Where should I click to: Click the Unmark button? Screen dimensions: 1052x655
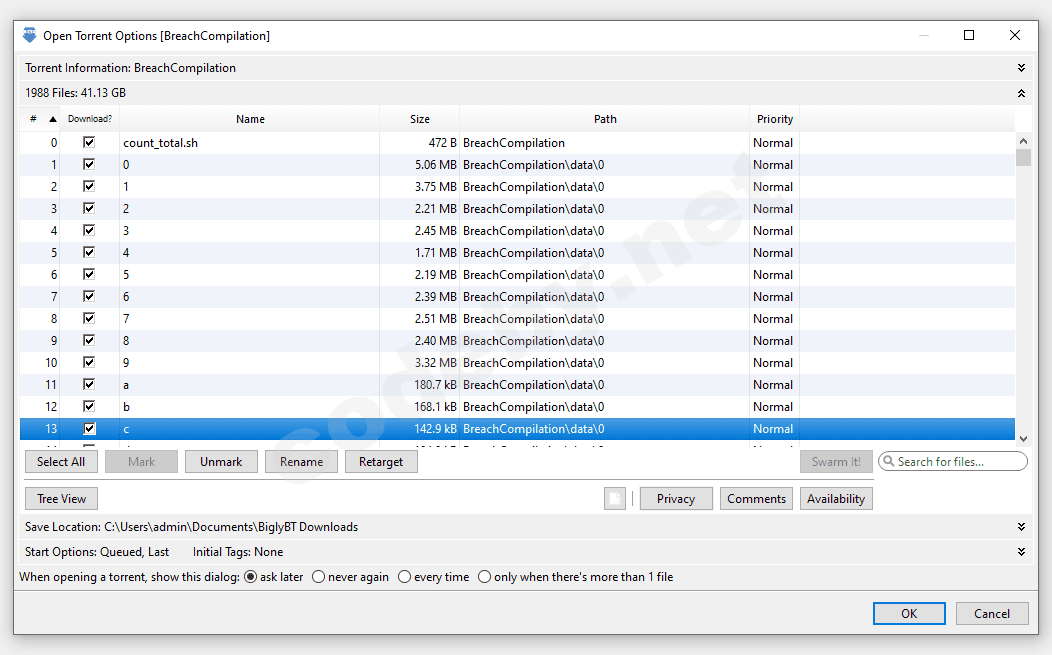pyautogui.click(x=221, y=462)
